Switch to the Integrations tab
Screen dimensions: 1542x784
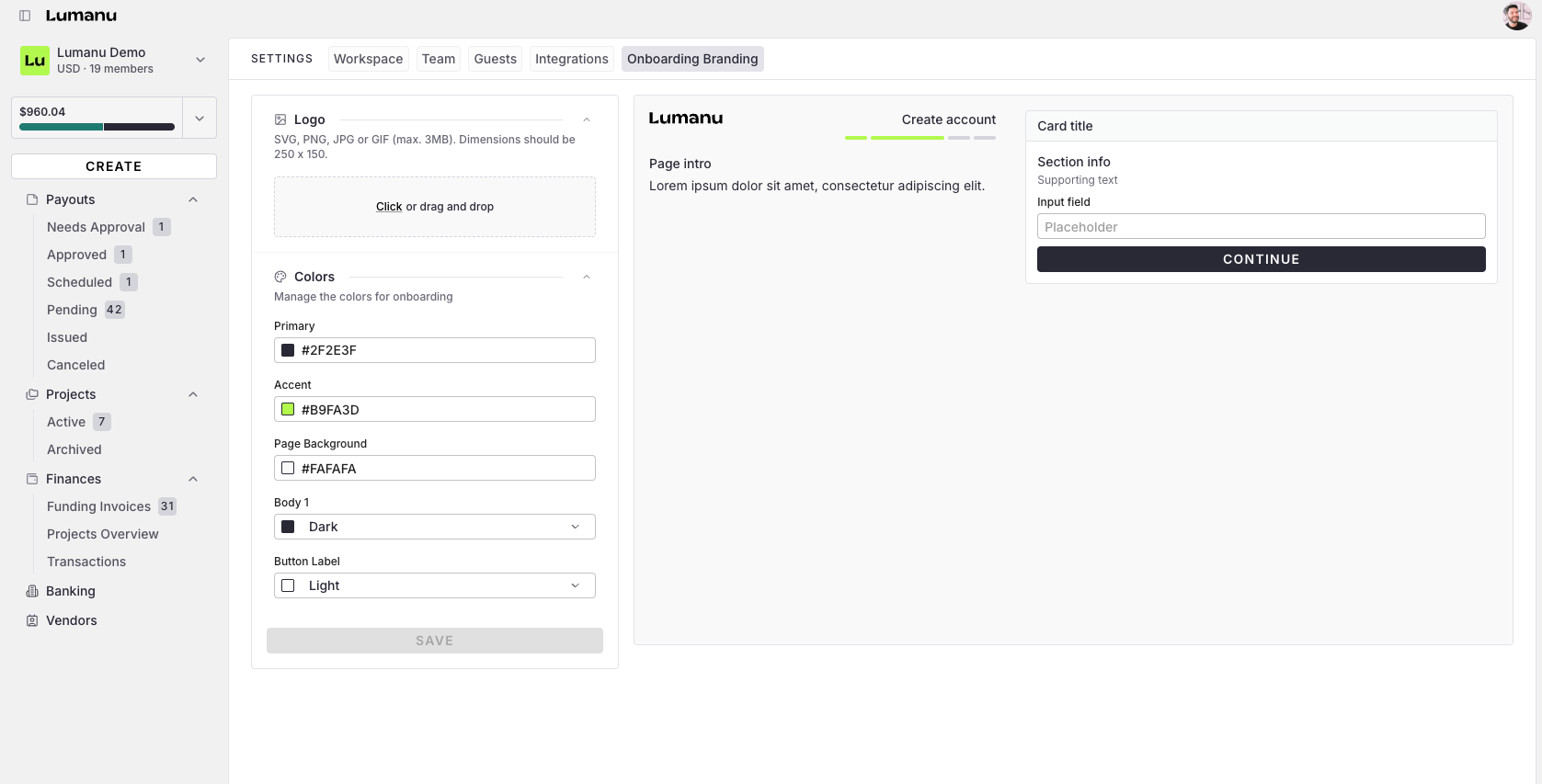point(572,59)
